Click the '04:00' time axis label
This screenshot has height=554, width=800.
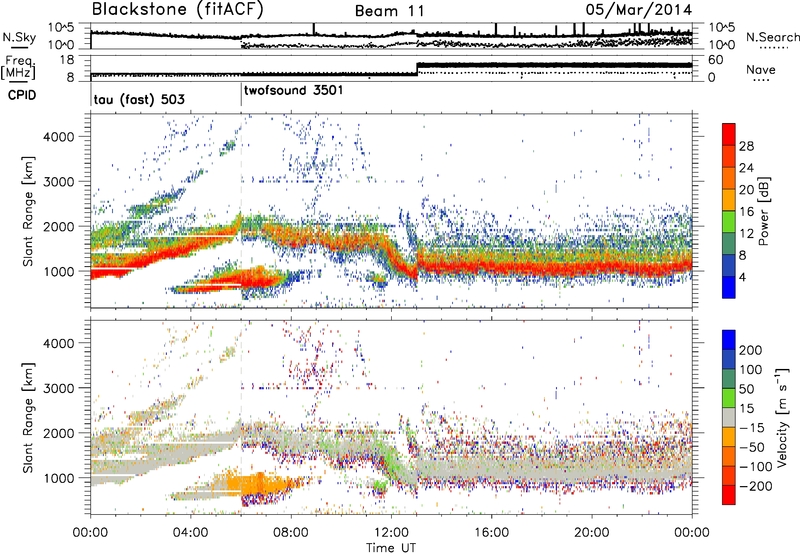click(x=191, y=533)
